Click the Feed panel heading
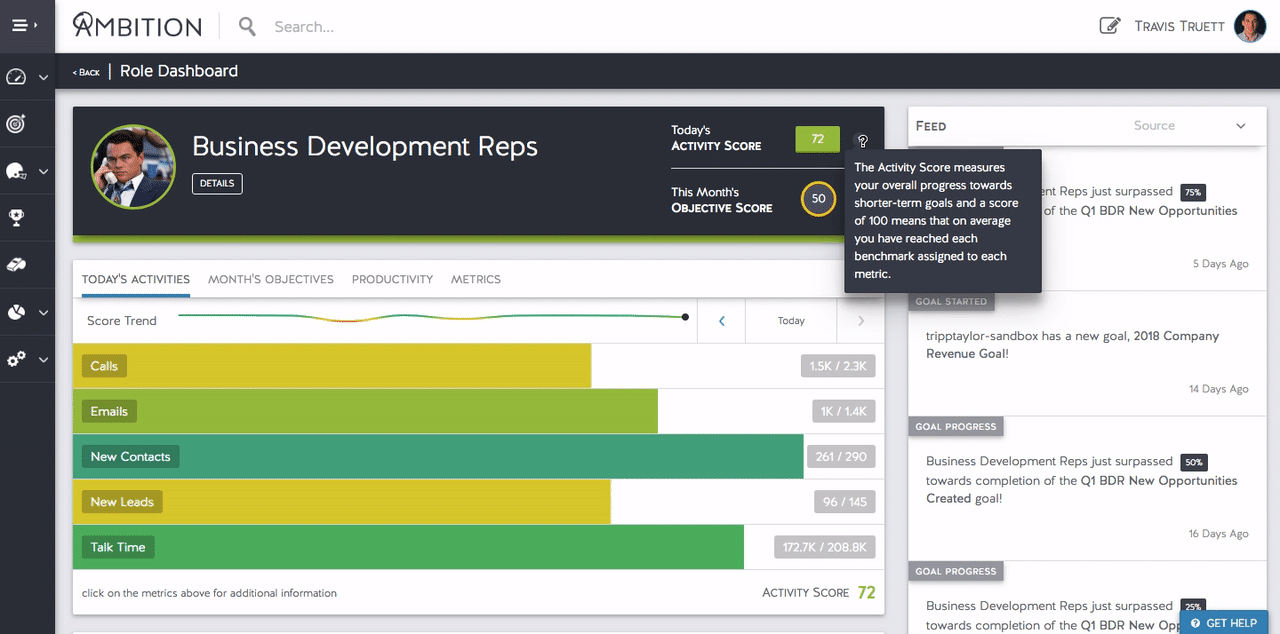This screenshot has width=1280, height=634. (931, 126)
